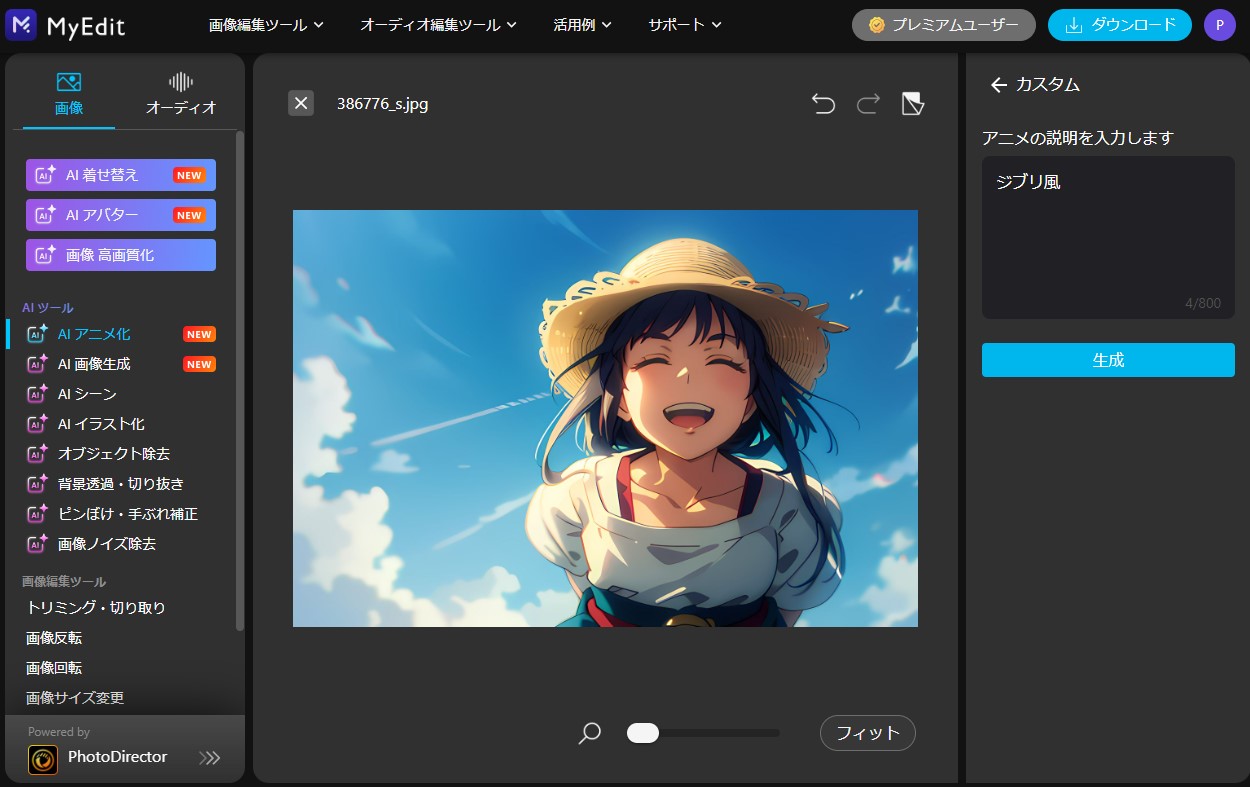
Task: Click the back arrow next to カスタム
Action: tap(998, 85)
